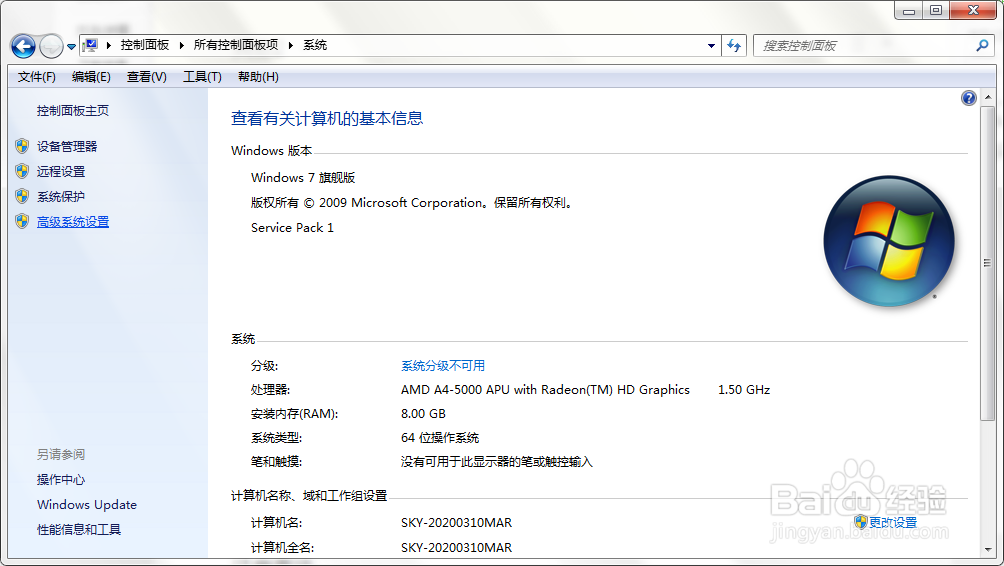Click the 1.50 GHz text

point(744,389)
